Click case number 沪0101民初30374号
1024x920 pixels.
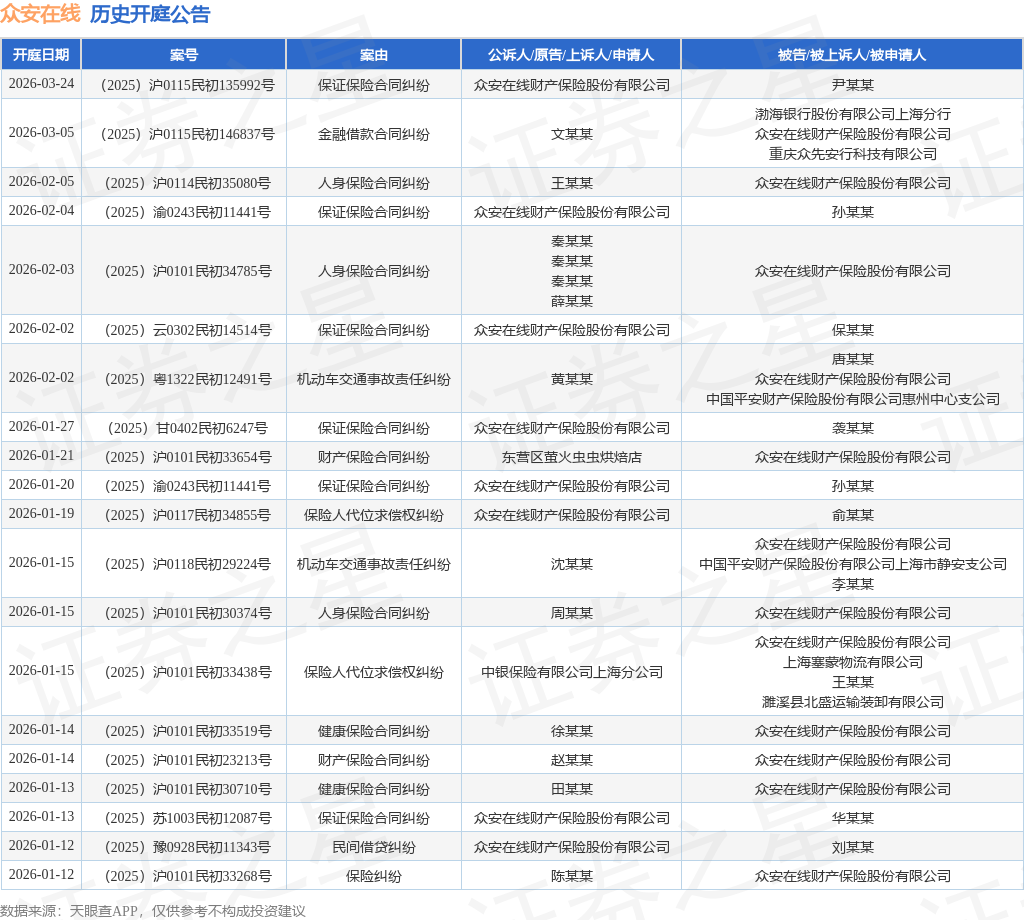pos(212,613)
